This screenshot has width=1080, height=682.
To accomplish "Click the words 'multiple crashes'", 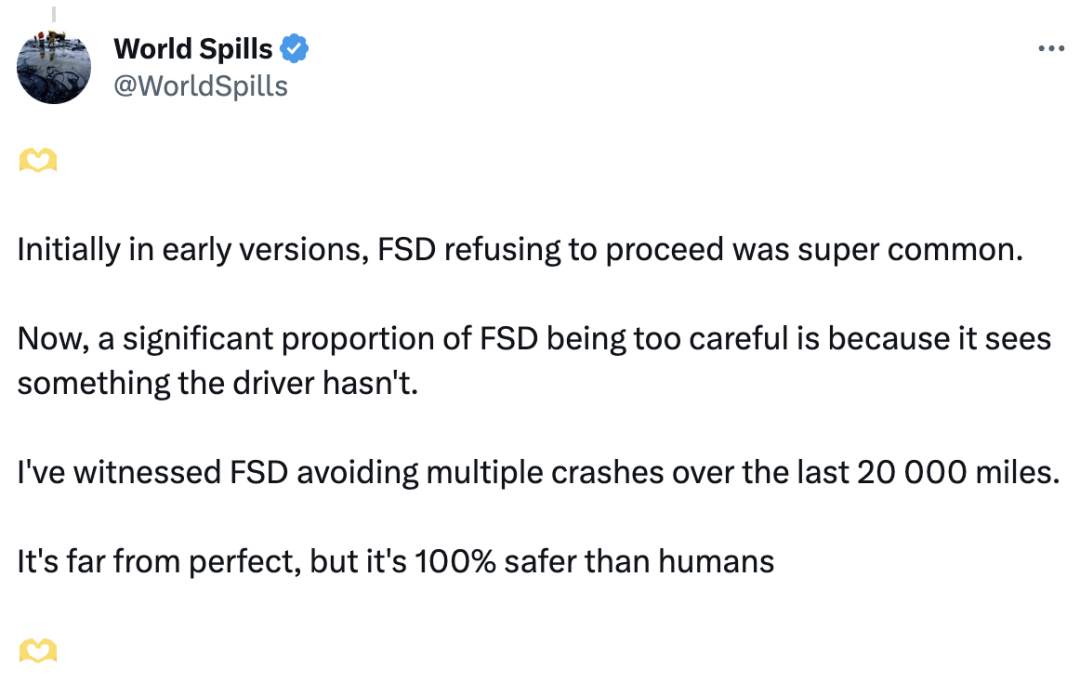I will (545, 474).
